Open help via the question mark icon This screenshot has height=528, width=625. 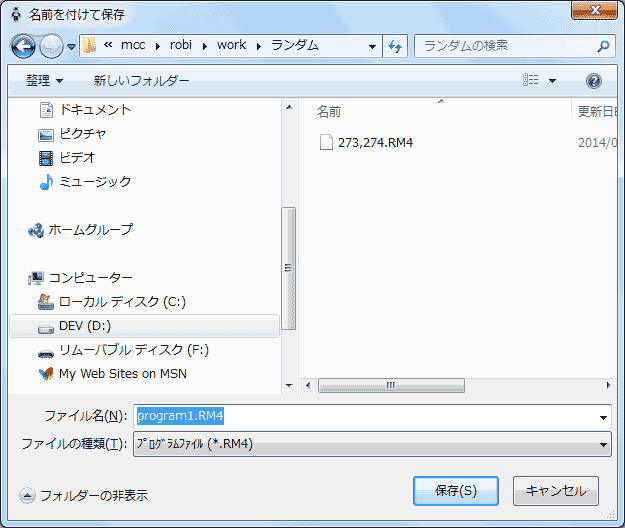594,81
